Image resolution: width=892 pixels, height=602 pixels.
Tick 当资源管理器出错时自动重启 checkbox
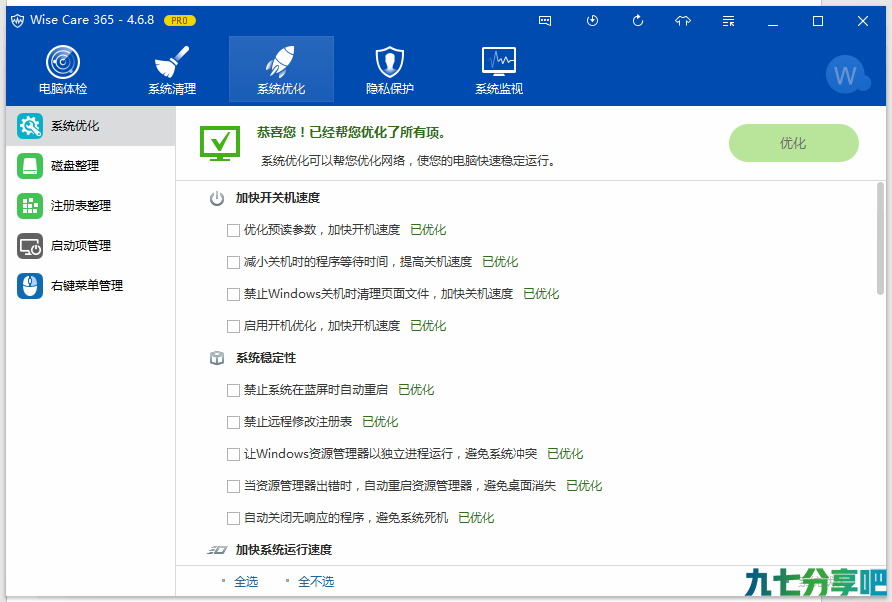click(x=233, y=486)
